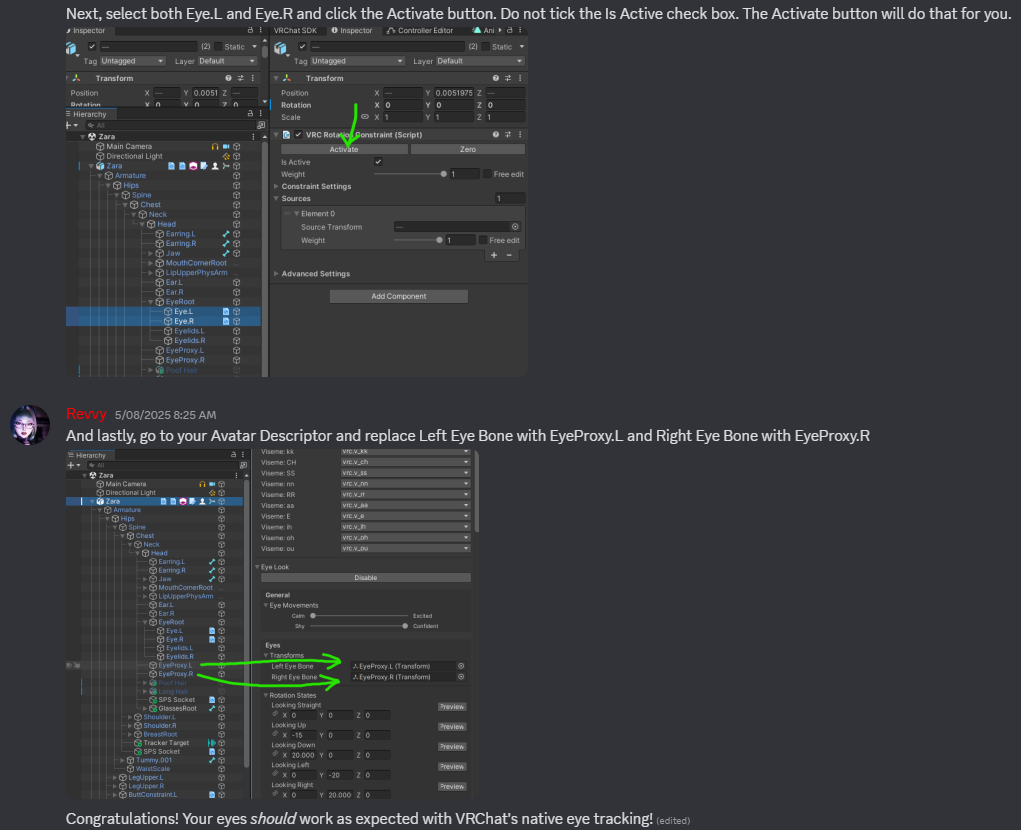
Task: Open scene options dots on Zara scene row, Eye Look screenshot
Action: [236, 475]
